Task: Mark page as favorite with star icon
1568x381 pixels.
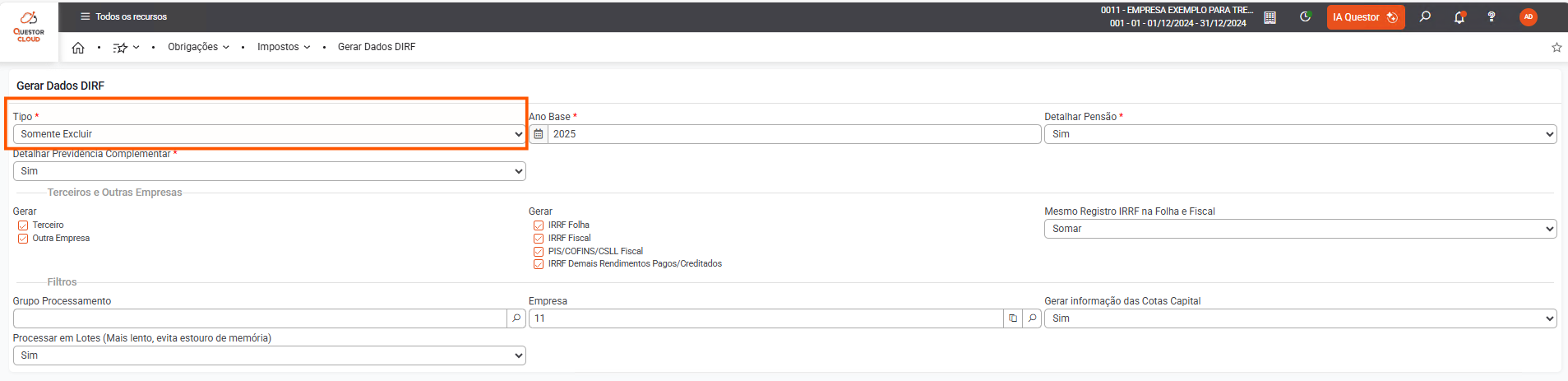Action: point(1556,48)
